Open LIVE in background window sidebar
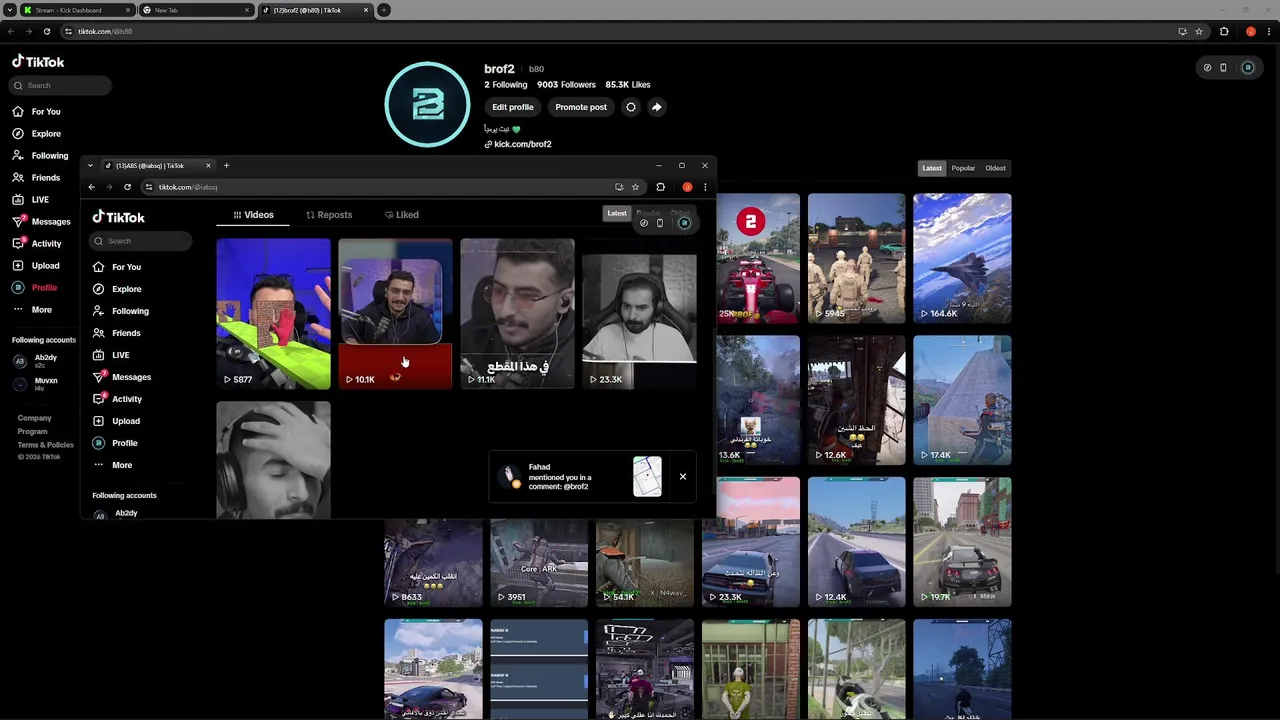Image resolution: width=1280 pixels, height=720 pixels. click(31, 200)
